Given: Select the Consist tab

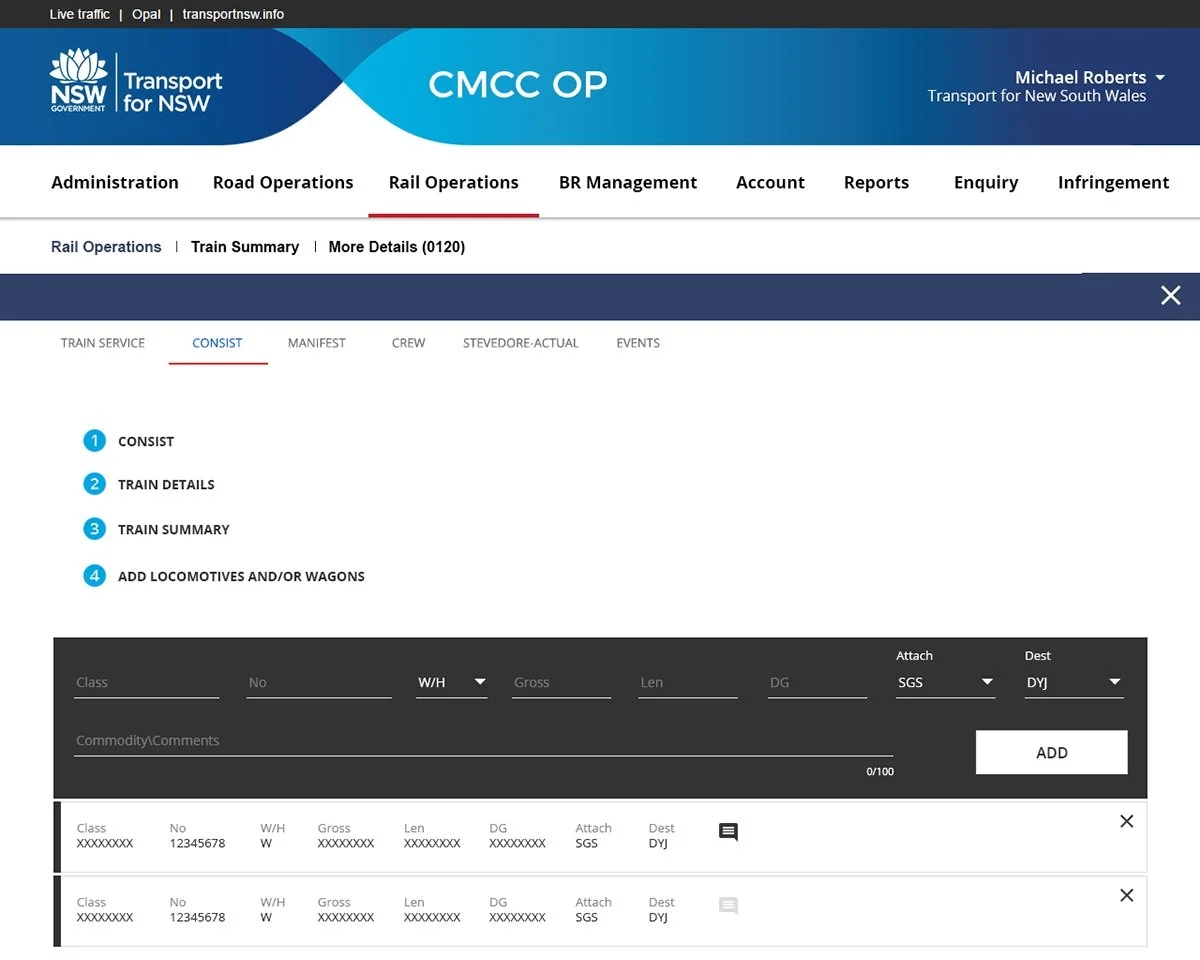Looking at the screenshot, I should pos(217,343).
